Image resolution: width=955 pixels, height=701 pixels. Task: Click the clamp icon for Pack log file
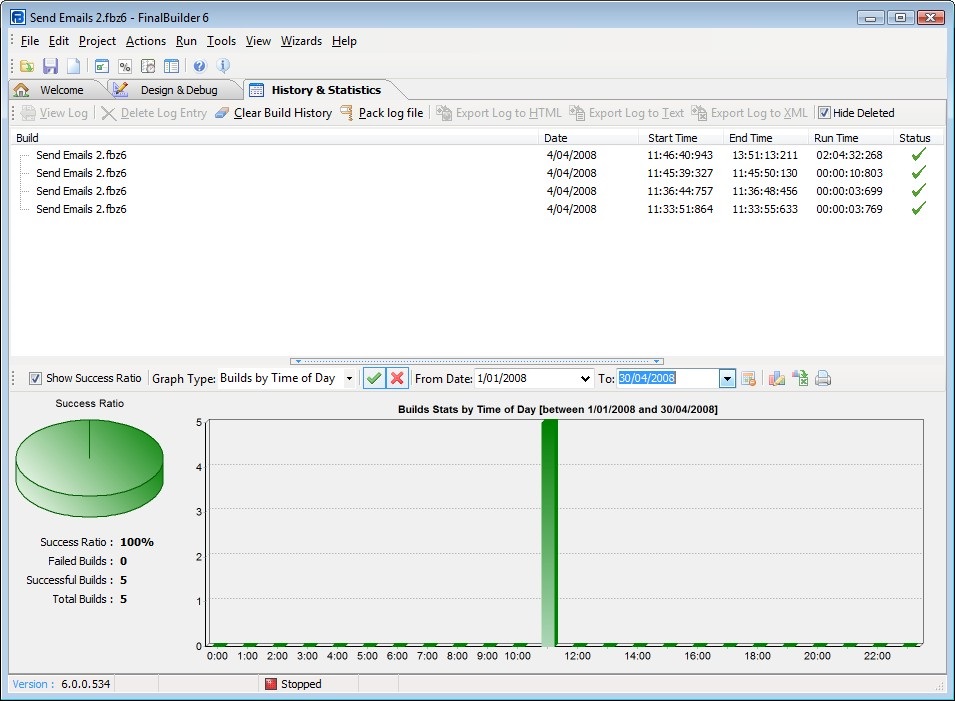pyautogui.click(x=347, y=113)
